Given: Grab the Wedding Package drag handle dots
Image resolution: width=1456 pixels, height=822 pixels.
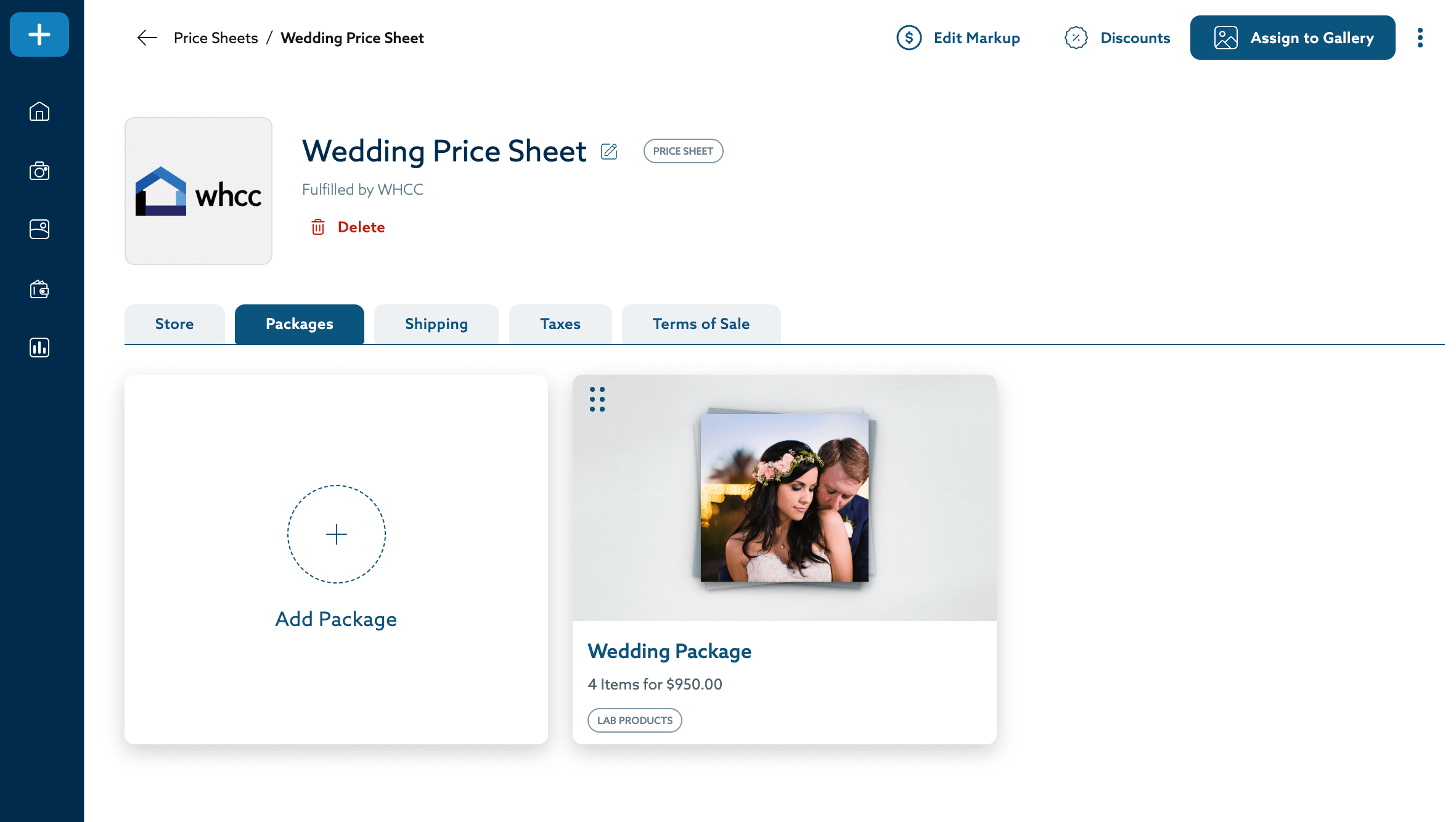Looking at the screenshot, I should tap(597, 399).
